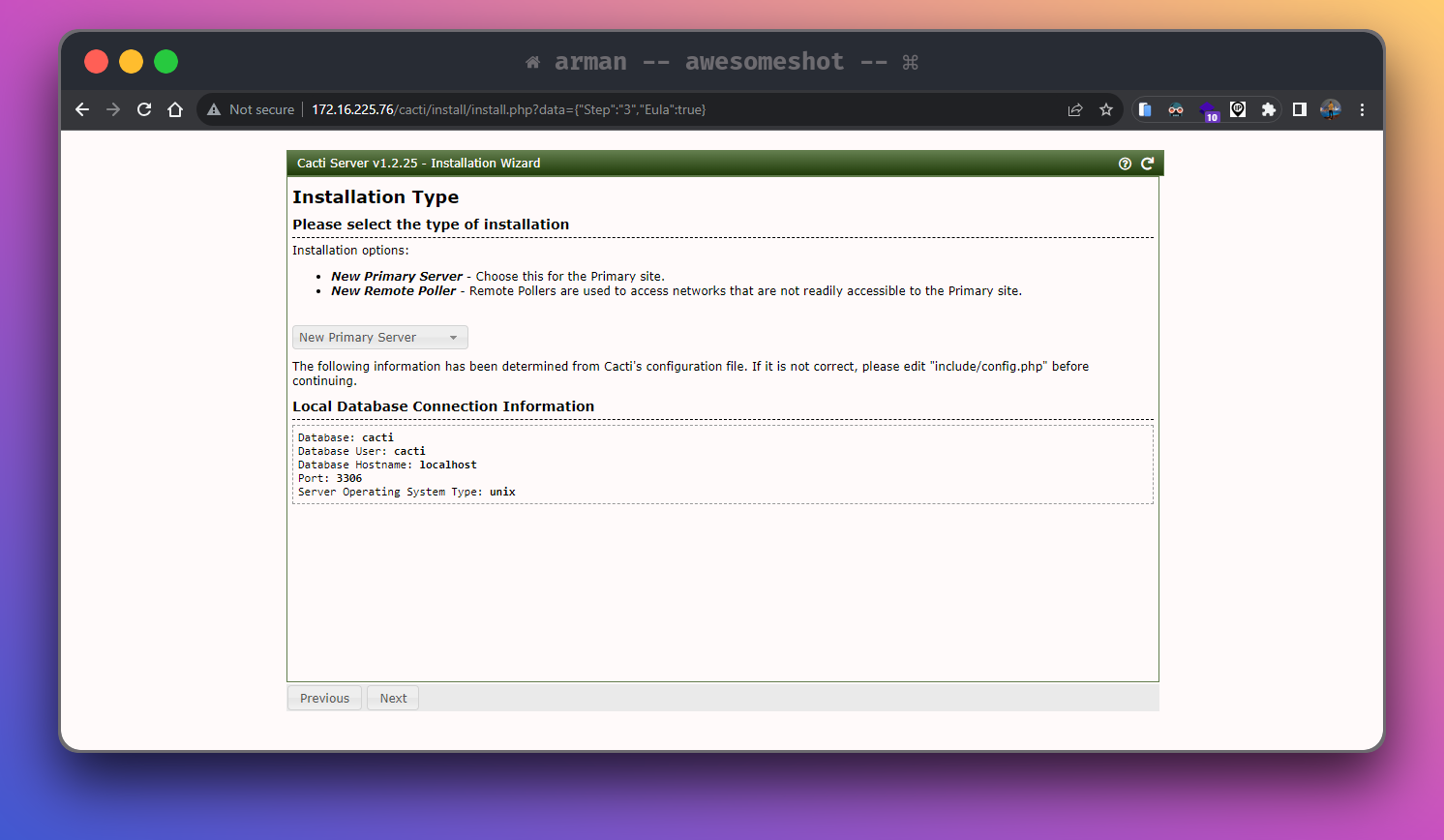Open the browser home page
Image resolution: width=1444 pixels, height=840 pixels.
click(x=175, y=109)
